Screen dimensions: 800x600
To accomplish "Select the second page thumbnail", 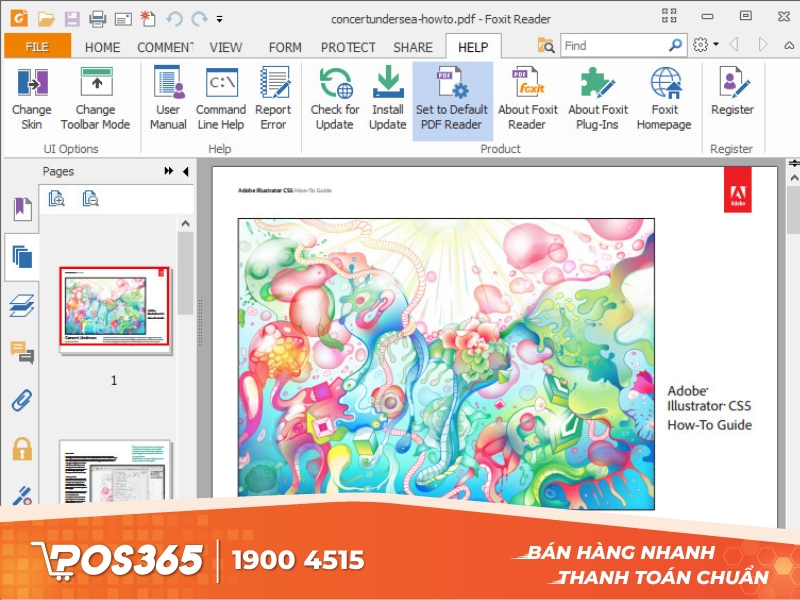I will coord(115,469).
